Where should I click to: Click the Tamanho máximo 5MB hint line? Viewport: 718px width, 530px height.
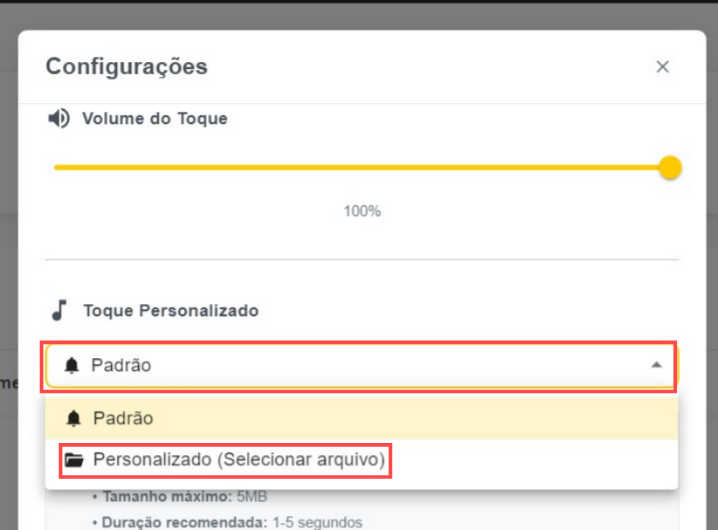pyautogui.click(x=180, y=497)
